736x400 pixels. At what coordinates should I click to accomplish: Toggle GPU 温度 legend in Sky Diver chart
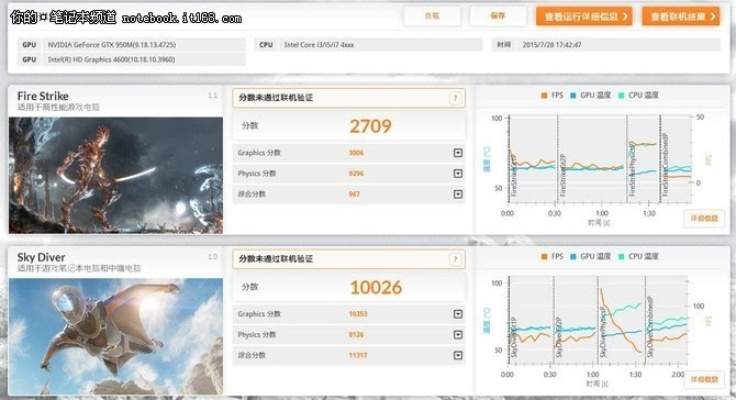(590, 256)
